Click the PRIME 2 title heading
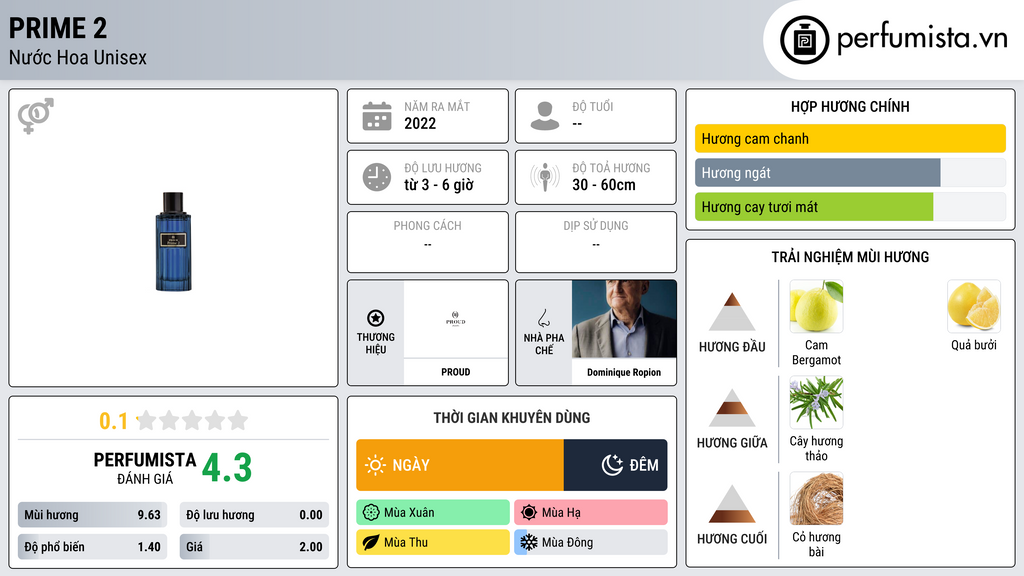Image resolution: width=1024 pixels, height=576 pixels. pos(58,28)
